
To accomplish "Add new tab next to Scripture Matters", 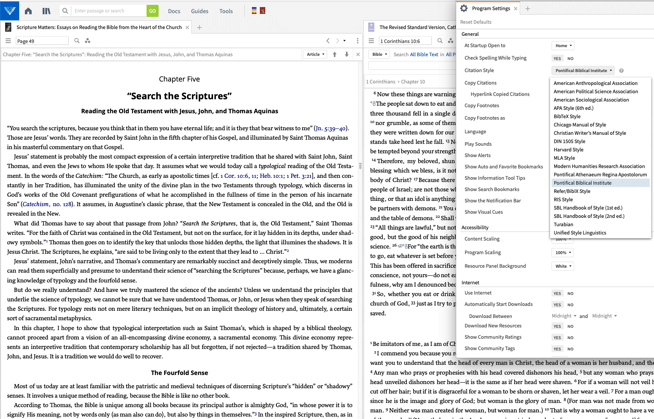I will coord(199,28).
